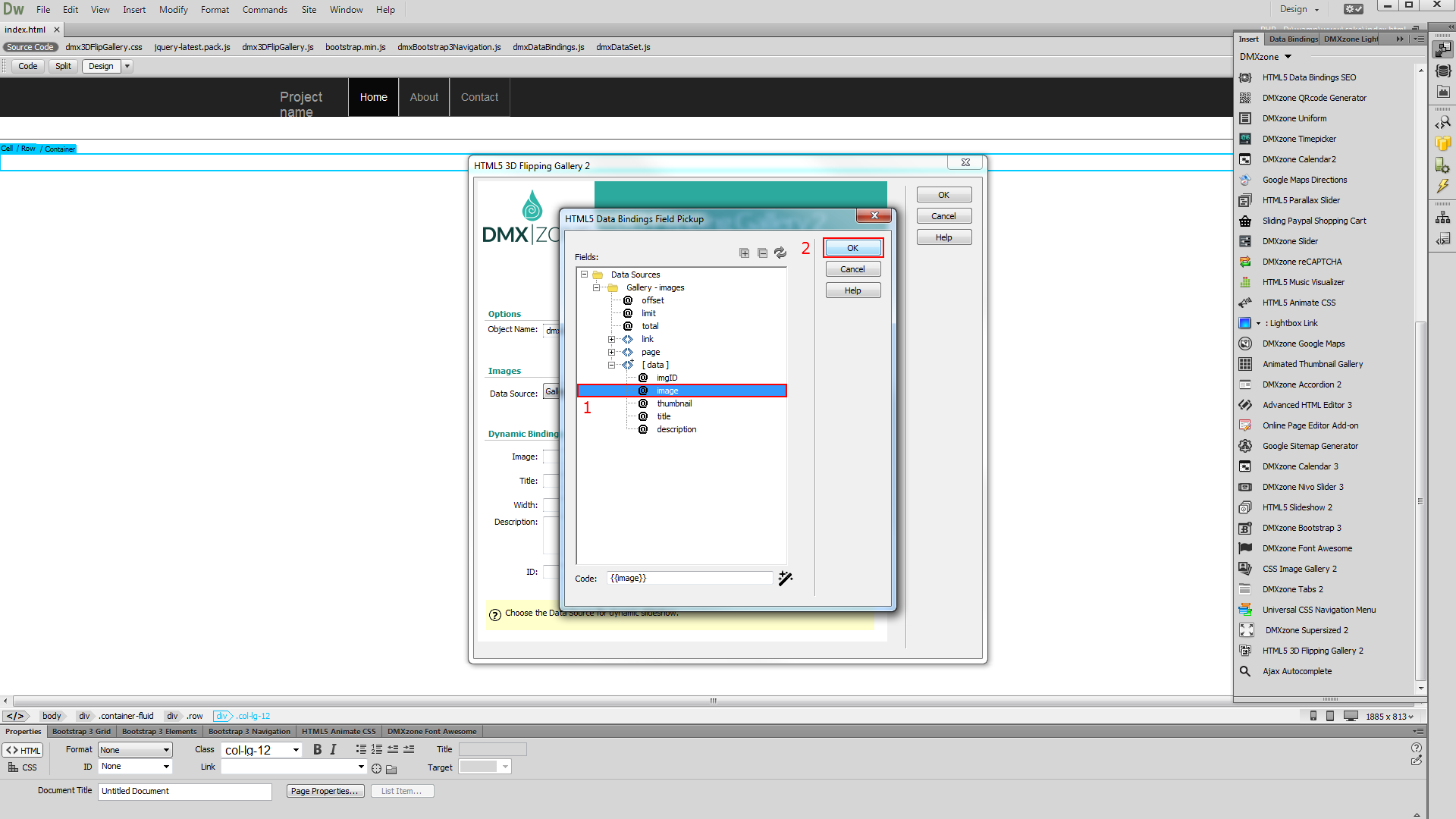Screen dimensions: 1456x819
Task: Select the description field
Action: tap(676, 429)
